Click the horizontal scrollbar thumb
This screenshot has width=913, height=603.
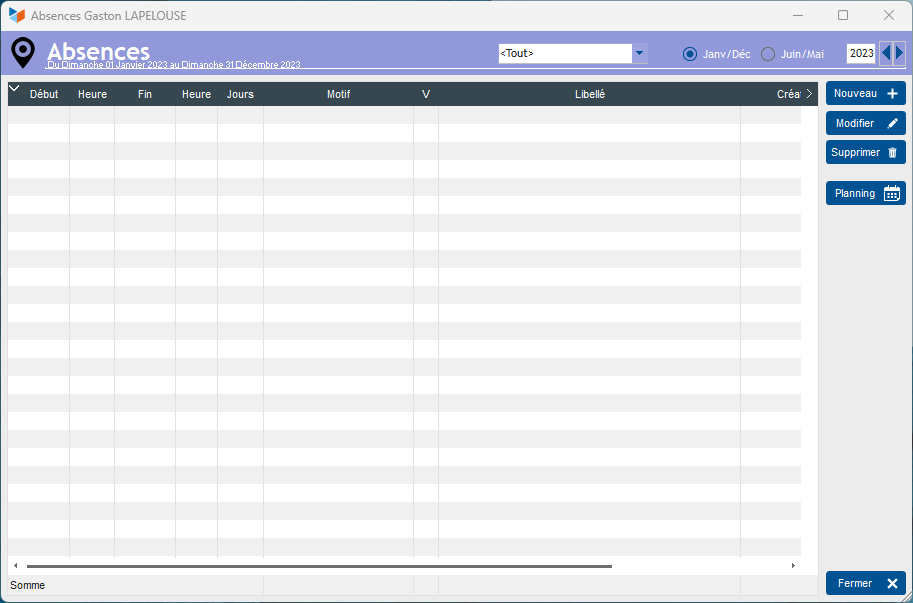coord(319,566)
